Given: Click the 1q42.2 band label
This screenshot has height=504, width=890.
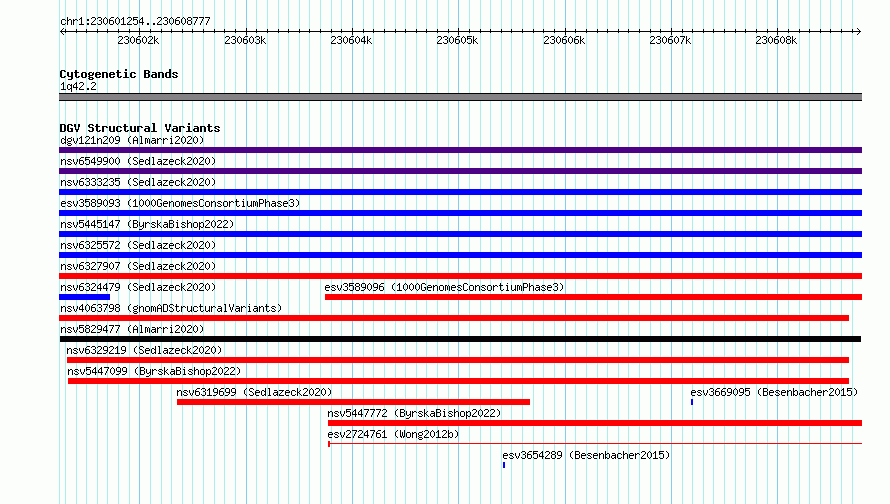Looking at the screenshot, I should 78,86.
